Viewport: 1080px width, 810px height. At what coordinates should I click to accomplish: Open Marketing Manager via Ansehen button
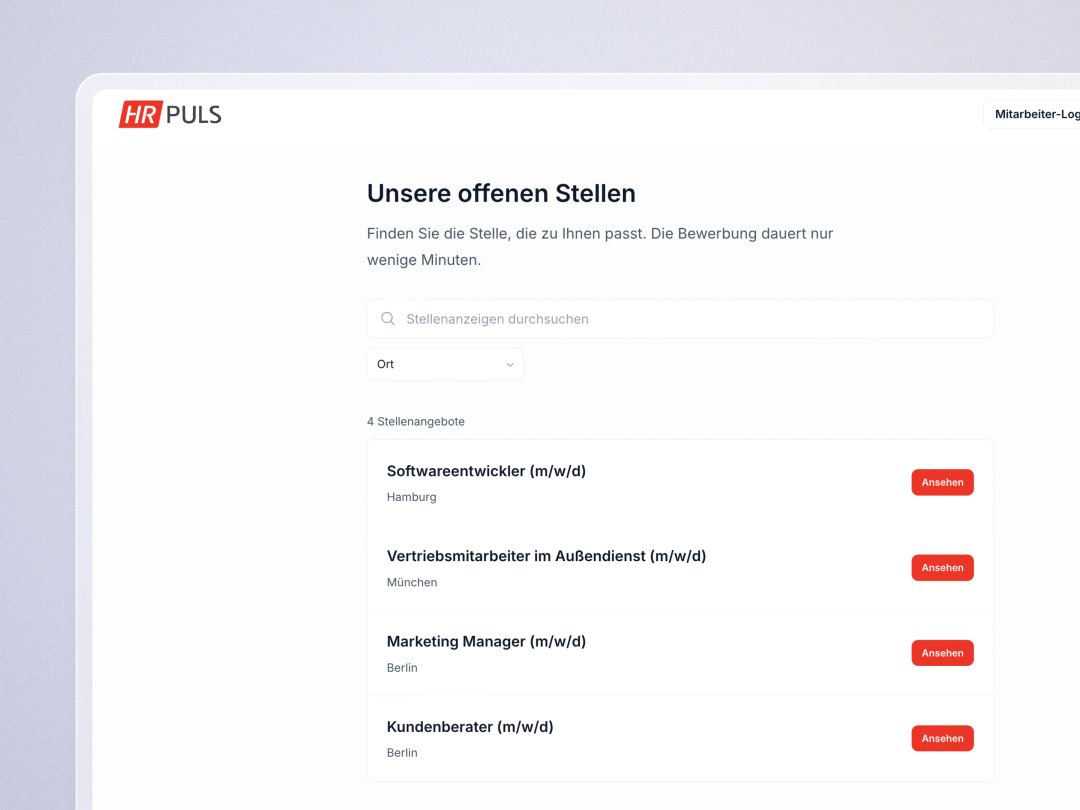click(x=942, y=653)
